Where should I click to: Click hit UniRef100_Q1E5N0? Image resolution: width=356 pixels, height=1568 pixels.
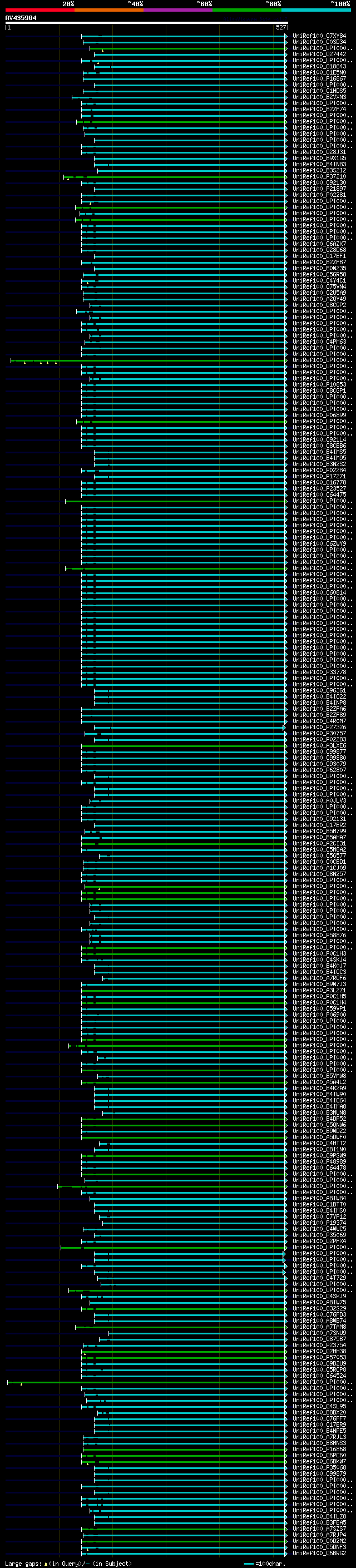[x=319, y=72]
